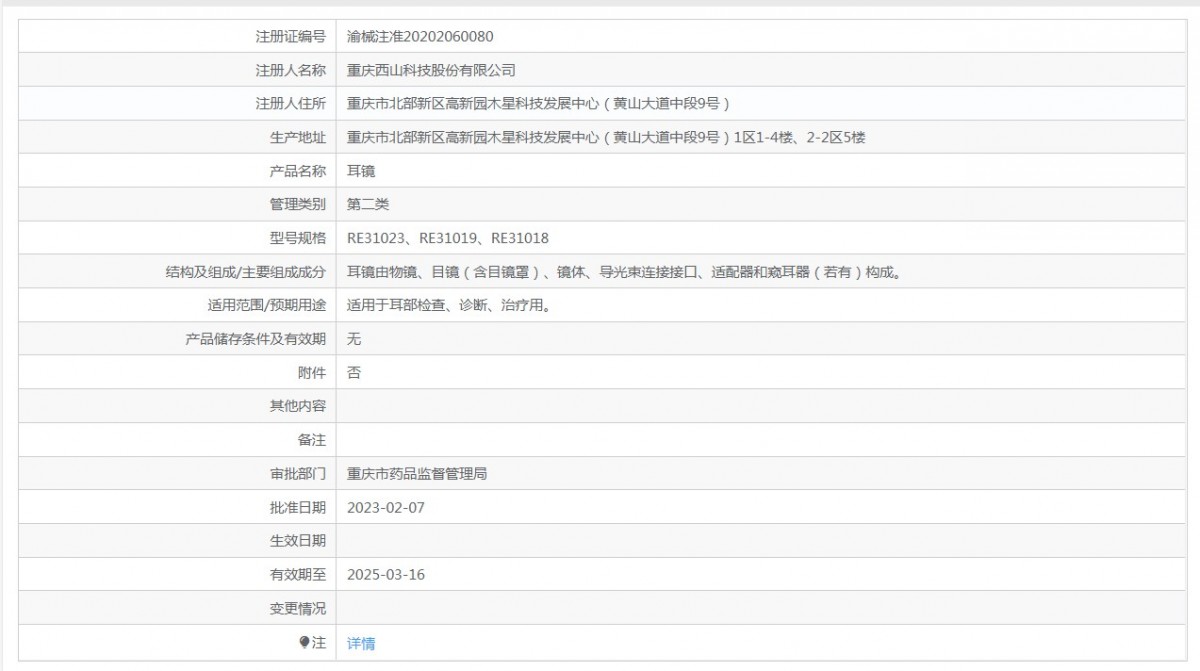The width and height of the screenshot is (1200, 671).
Task: Click the 备注 label
Action: click(312, 440)
